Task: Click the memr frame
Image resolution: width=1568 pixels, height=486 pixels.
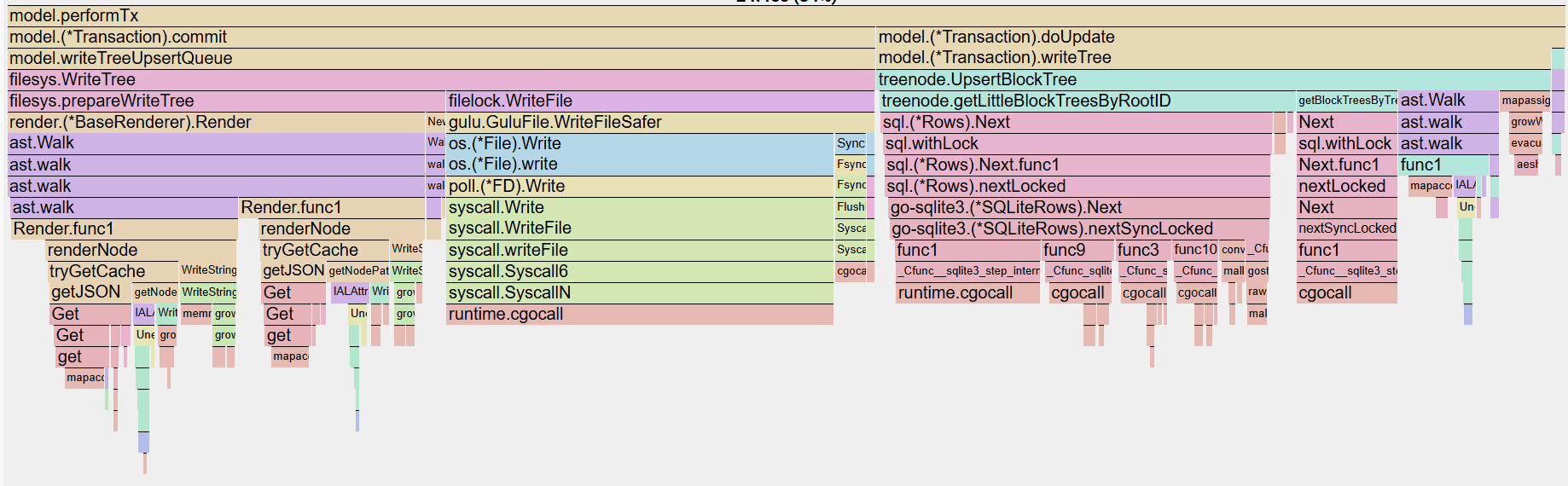Action: [196, 315]
